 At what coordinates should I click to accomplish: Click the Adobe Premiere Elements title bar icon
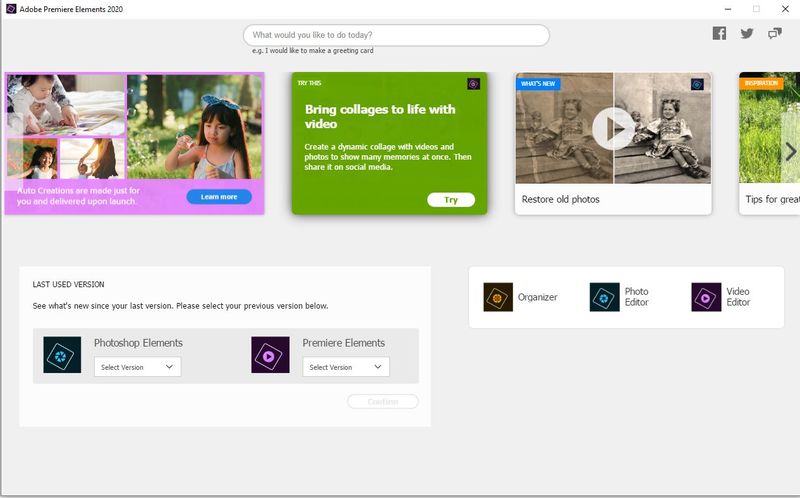(x=11, y=9)
